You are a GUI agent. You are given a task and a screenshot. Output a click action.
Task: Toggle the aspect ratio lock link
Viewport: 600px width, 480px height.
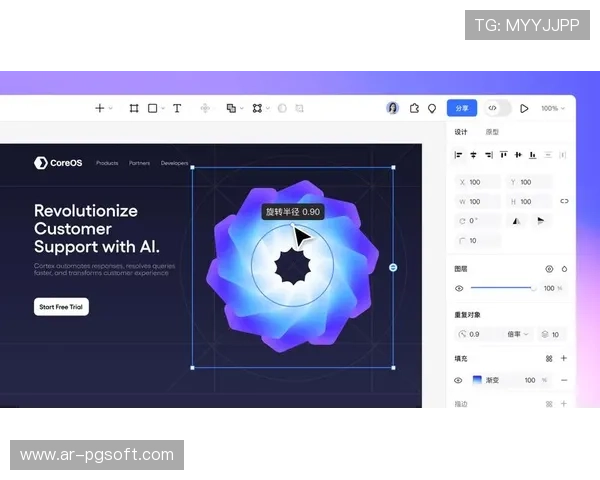[564, 201]
